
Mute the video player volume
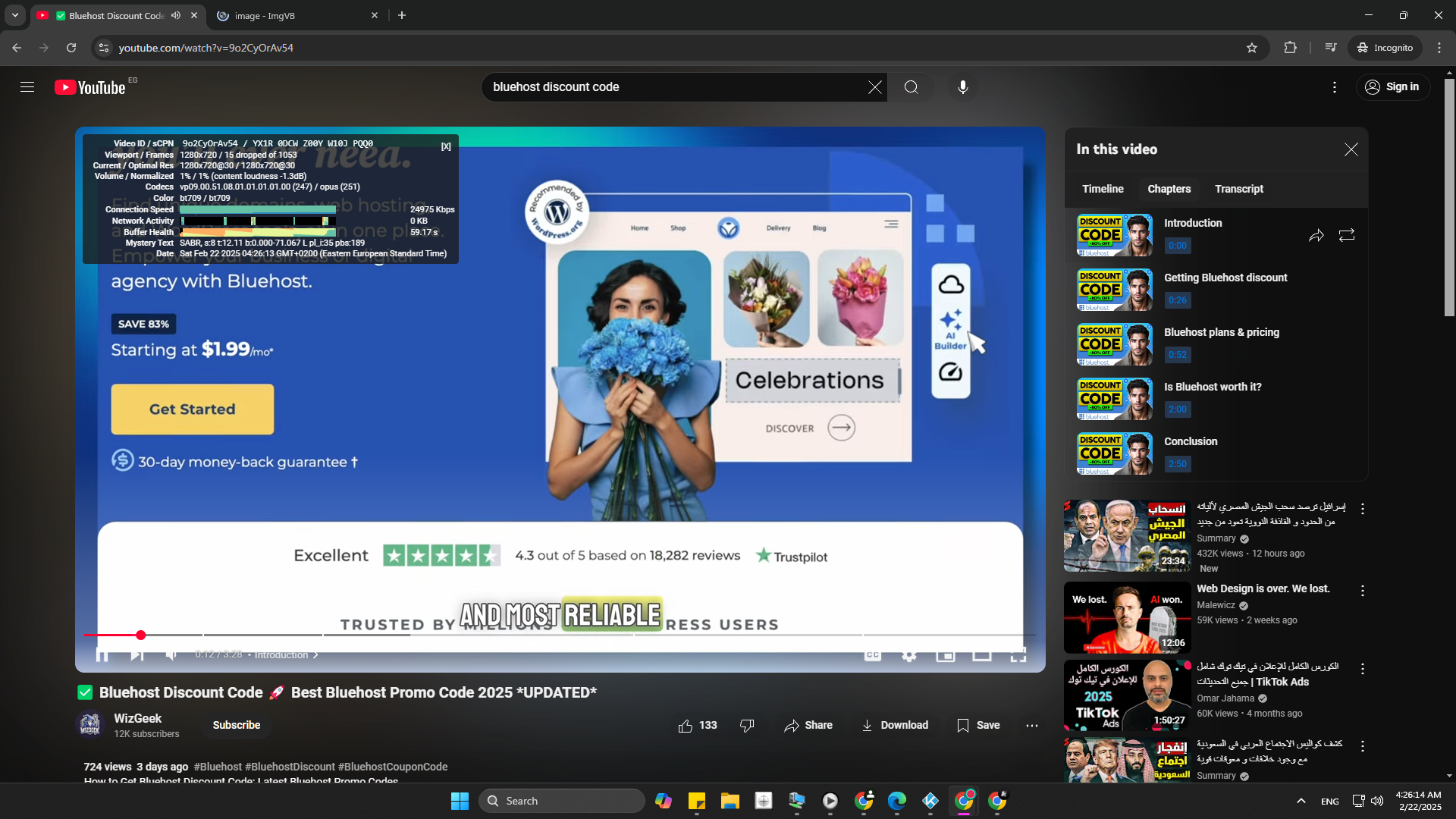(171, 654)
